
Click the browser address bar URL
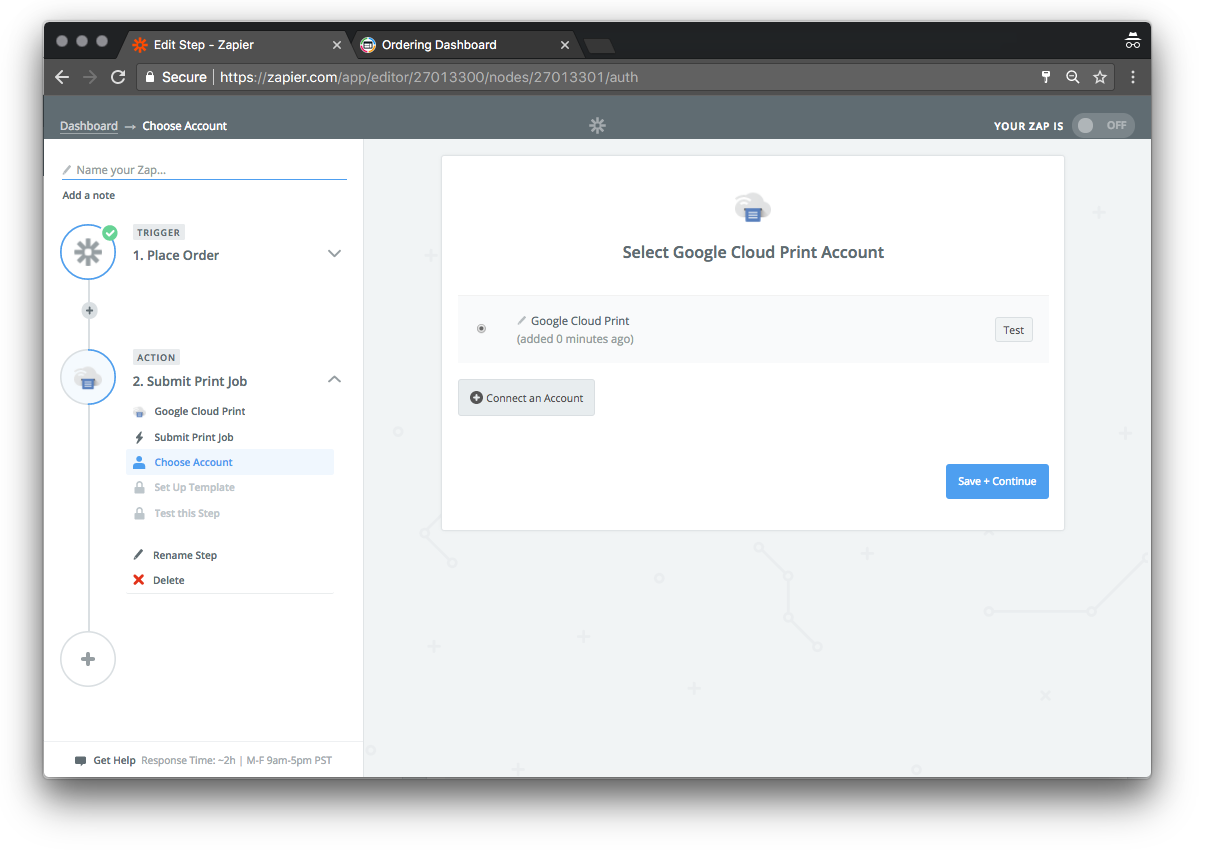[429, 77]
